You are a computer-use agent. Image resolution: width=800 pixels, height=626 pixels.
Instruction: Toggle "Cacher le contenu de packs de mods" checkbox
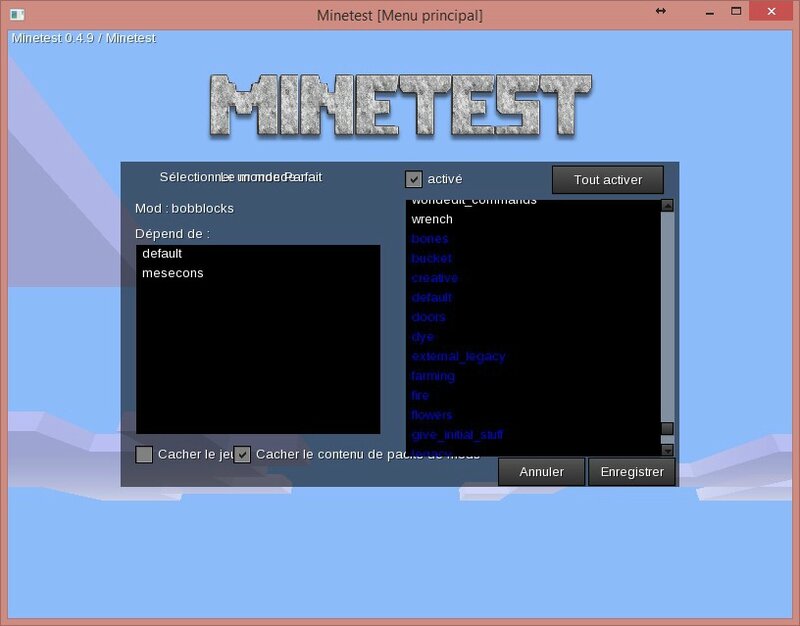pyautogui.click(x=242, y=455)
